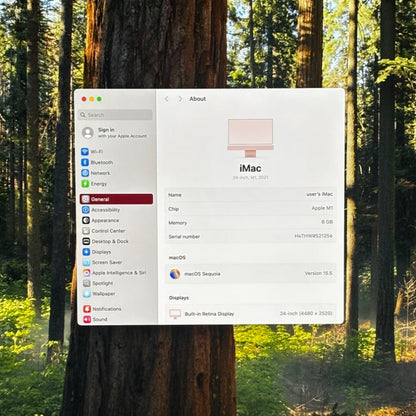Open the Displays sidebar icon

tap(86, 252)
